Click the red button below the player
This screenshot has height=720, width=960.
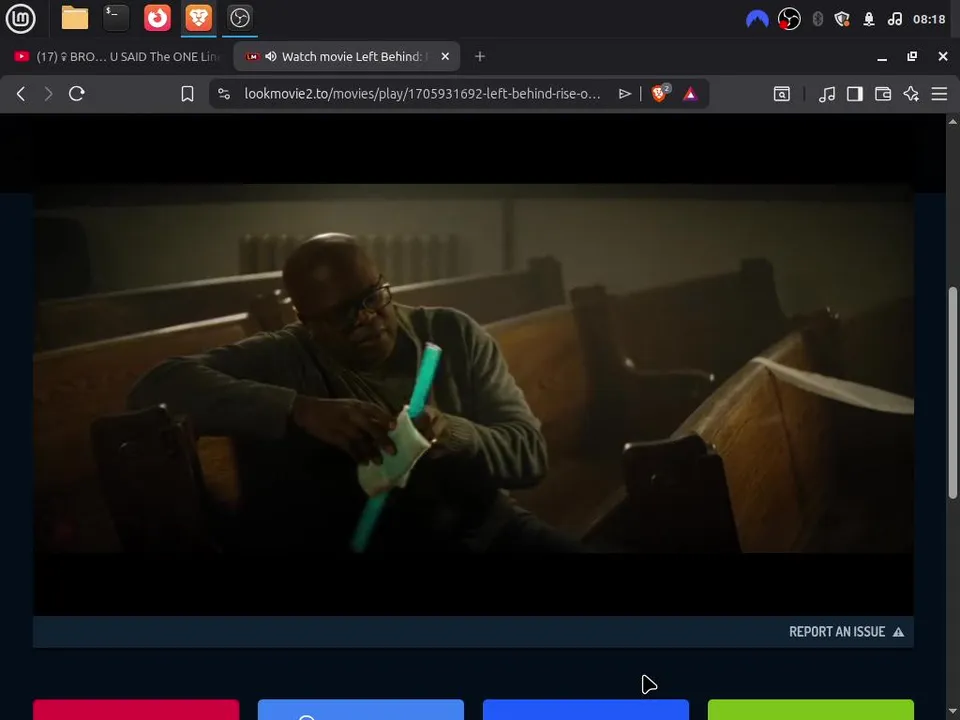click(x=136, y=710)
